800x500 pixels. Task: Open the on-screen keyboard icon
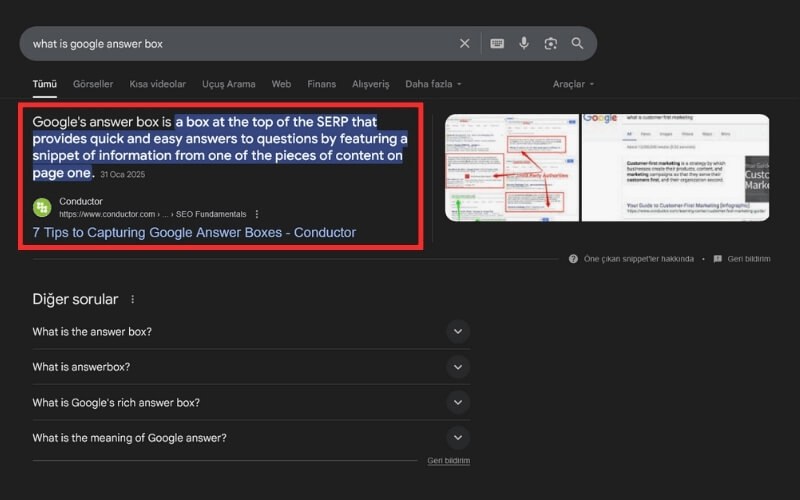click(x=497, y=44)
